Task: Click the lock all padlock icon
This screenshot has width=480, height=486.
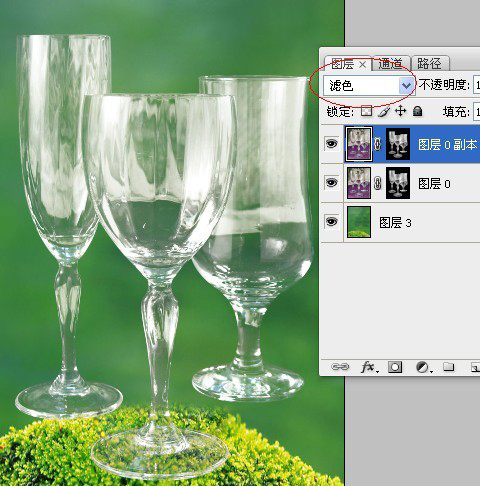Action: (x=417, y=111)
